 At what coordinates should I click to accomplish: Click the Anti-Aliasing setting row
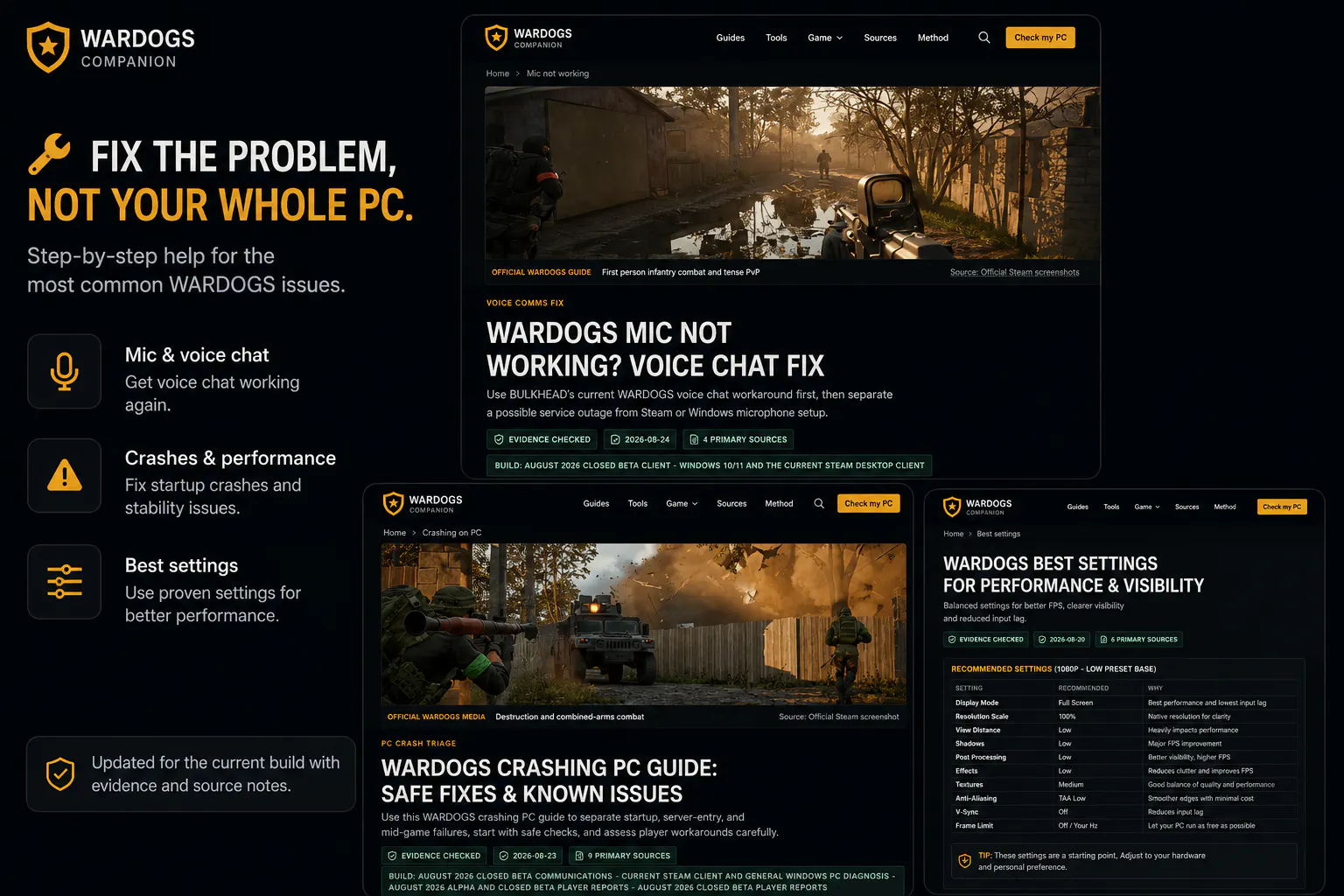pyautogui.click(x=1124, y=798)
